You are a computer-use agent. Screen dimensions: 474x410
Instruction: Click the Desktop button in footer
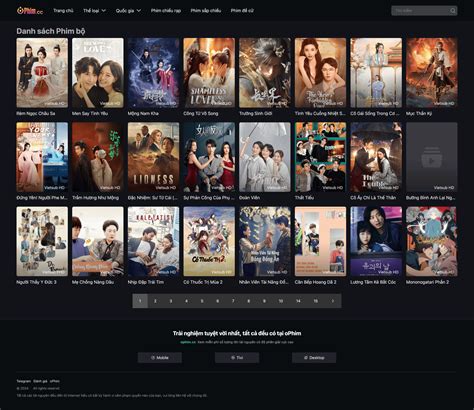pyautogui.click(x=314, y=358)
